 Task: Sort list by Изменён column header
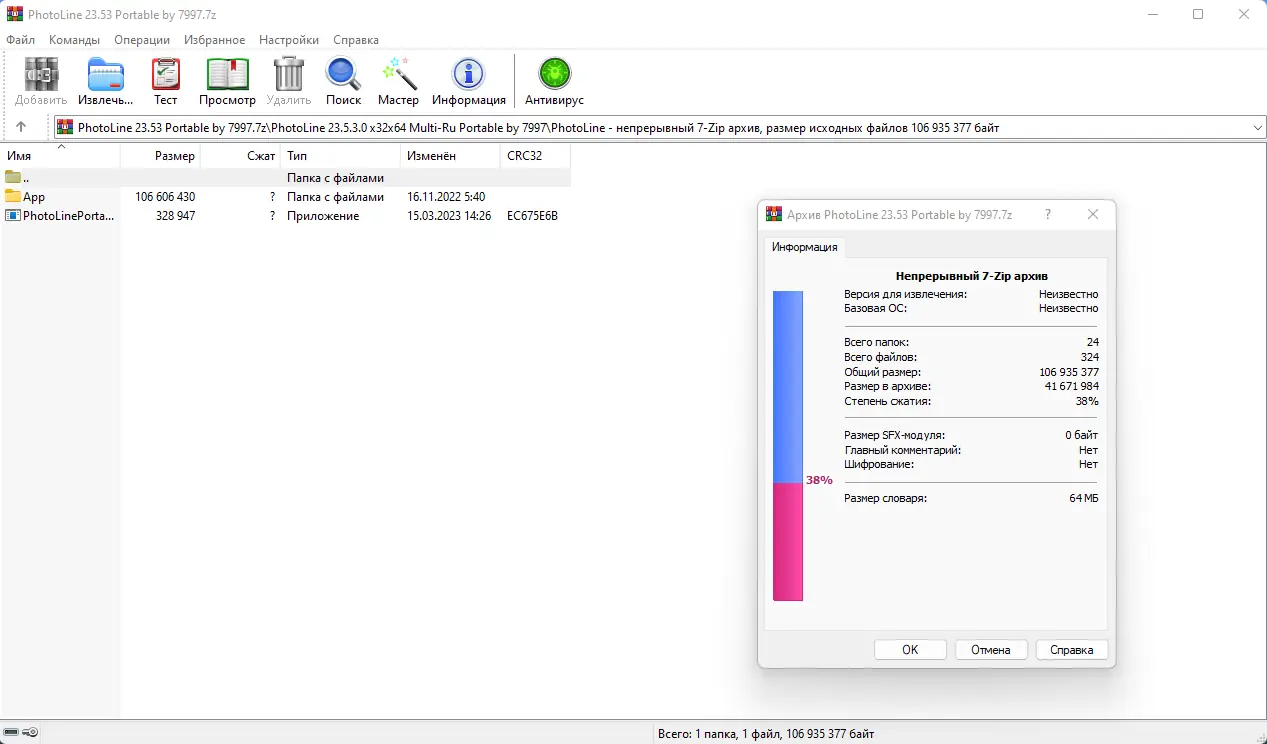coord(450,156)
